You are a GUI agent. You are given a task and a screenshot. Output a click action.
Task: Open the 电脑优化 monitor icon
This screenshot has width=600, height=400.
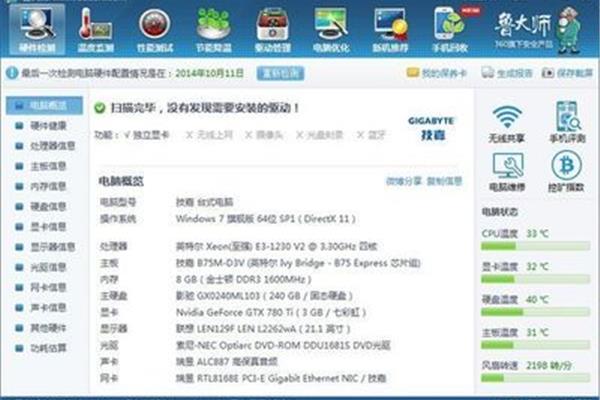tap(331, 29)
